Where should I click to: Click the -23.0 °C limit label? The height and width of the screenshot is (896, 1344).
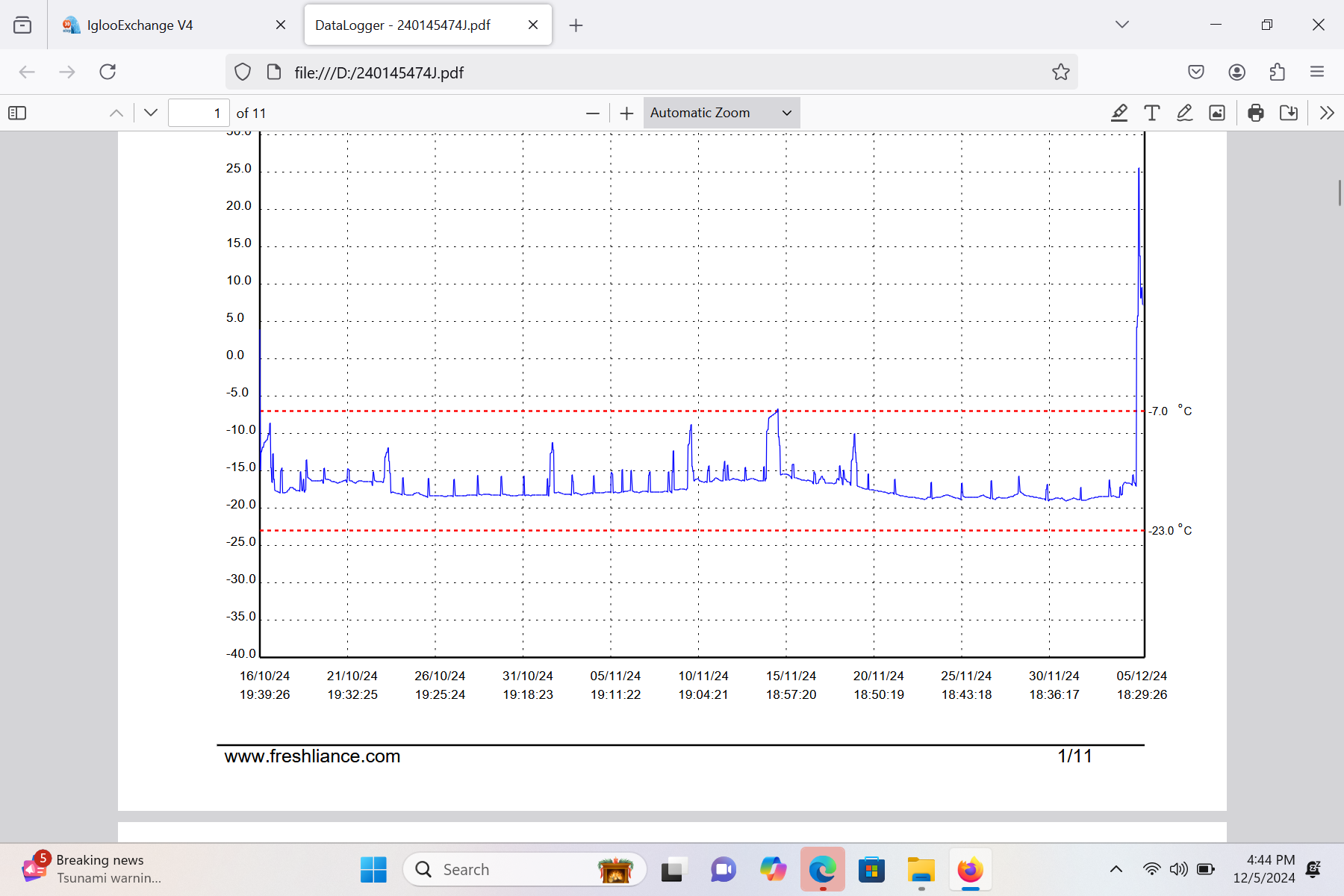1171,530
